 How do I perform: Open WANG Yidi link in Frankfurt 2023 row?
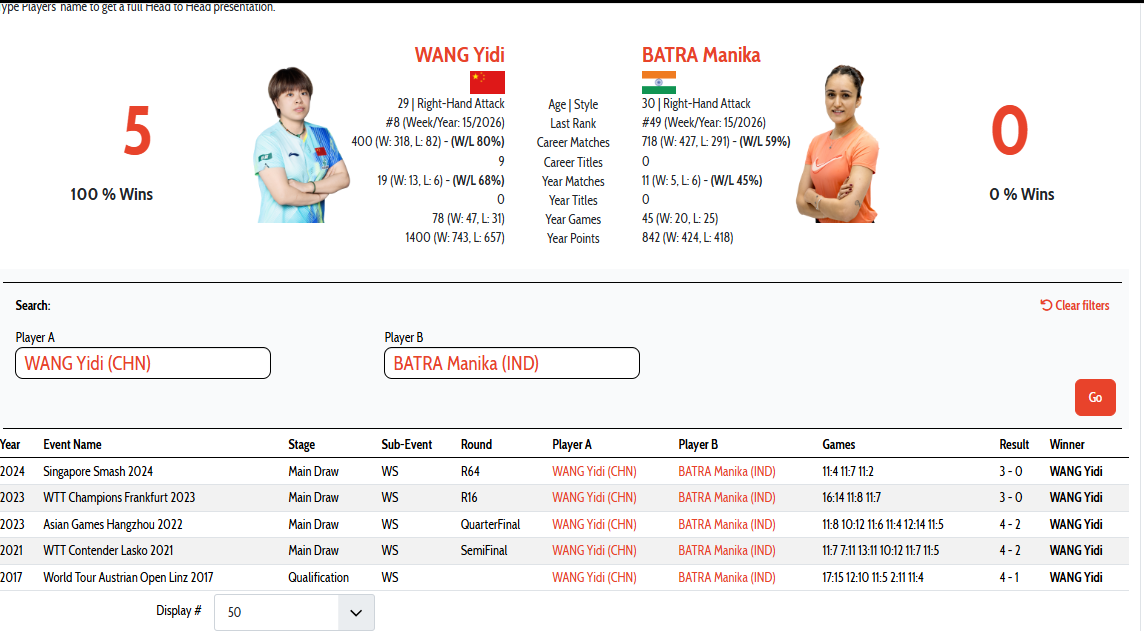tap(594, 498)
